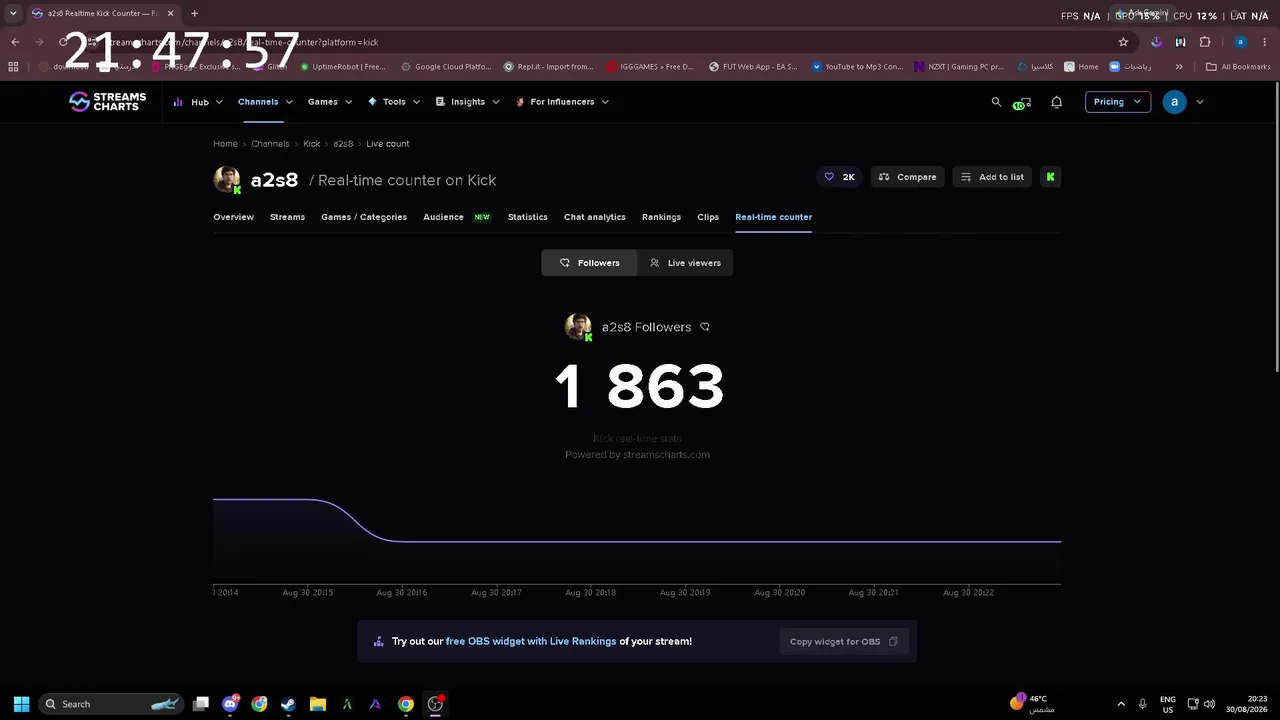1280x720 pixels.
Task: Click the microphone icon in system tray
Action: (x=1142, y=704)
